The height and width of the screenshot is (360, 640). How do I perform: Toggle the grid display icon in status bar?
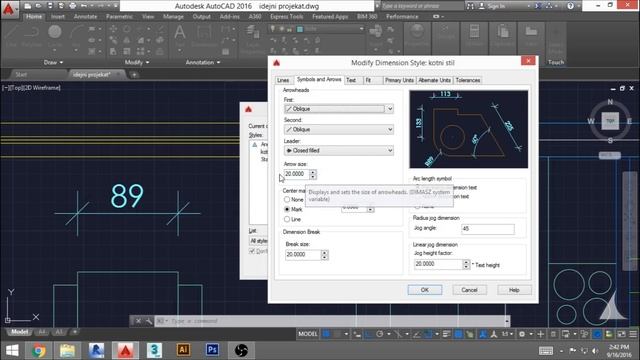coord(326,334)
